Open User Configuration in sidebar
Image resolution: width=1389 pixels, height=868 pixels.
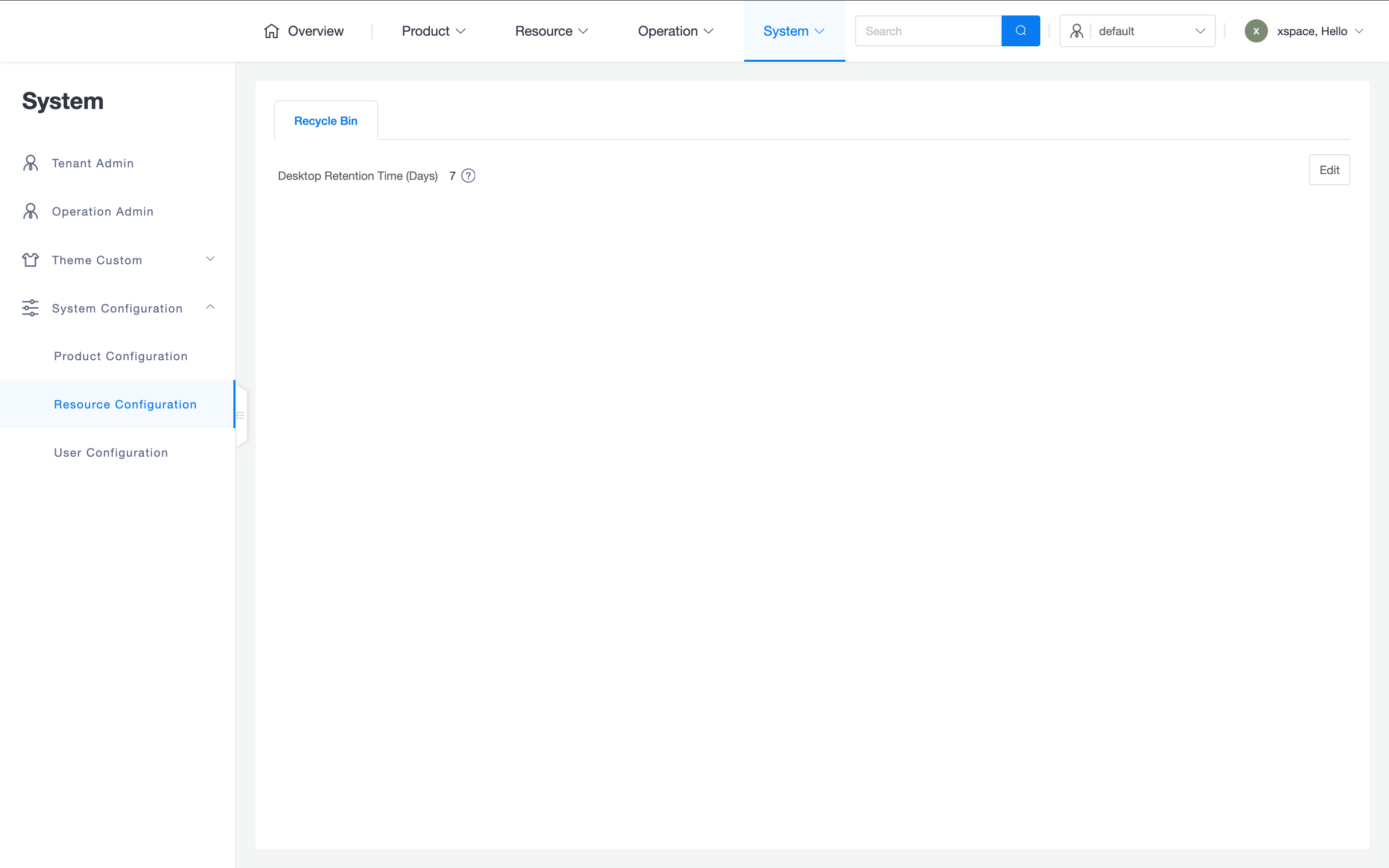point(111,452)
